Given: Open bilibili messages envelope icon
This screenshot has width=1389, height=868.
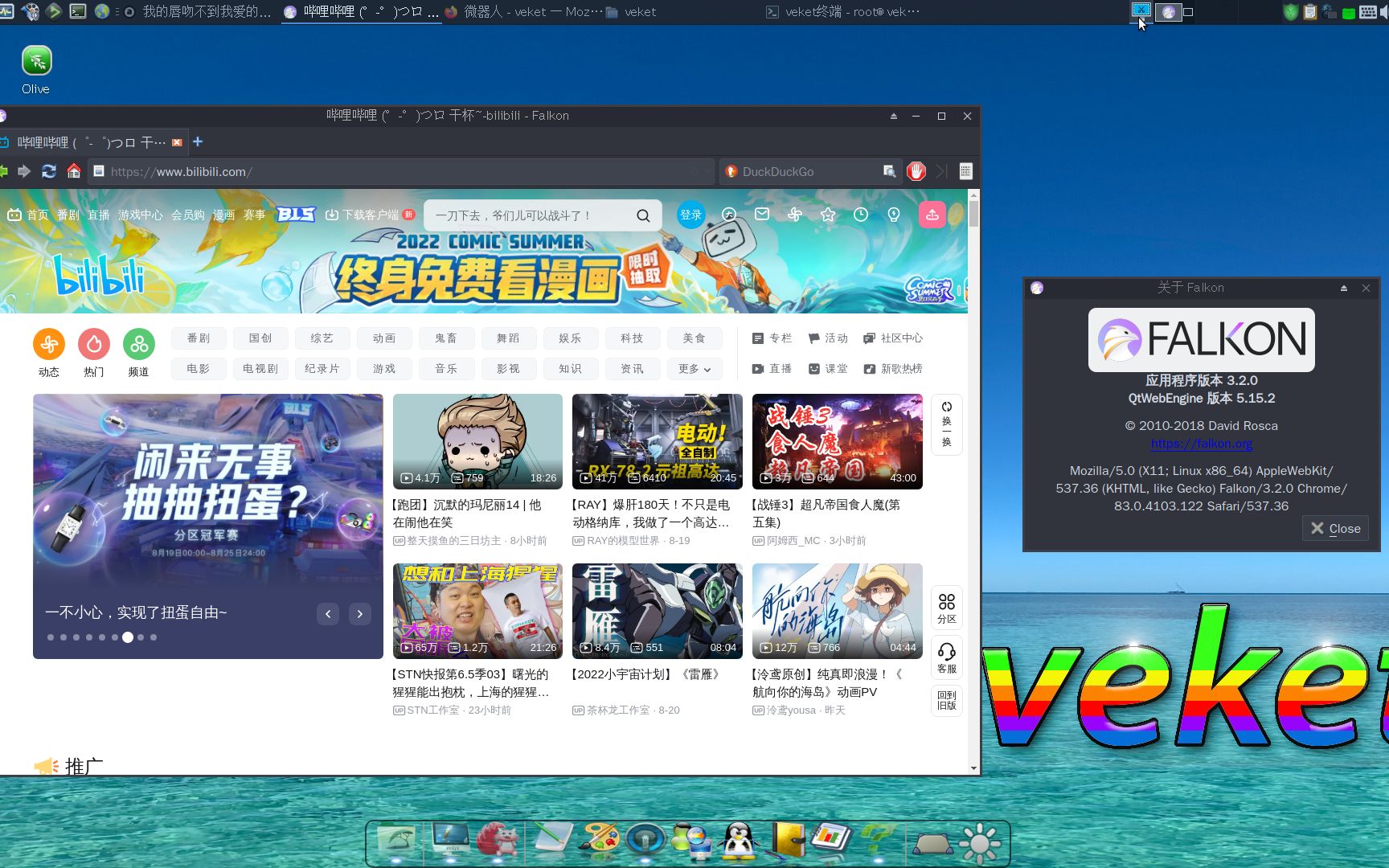Looking at the screenshot, I should 762,215.
